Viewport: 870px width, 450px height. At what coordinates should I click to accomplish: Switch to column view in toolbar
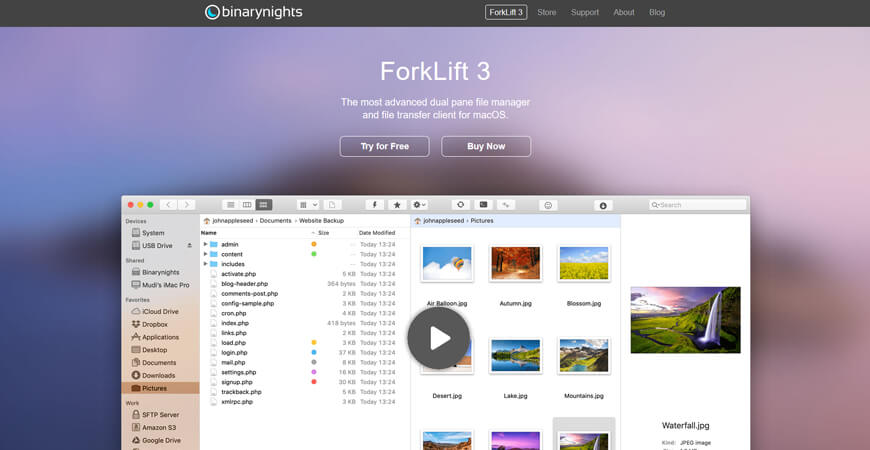pyautogui.click(x=247, y=205)
